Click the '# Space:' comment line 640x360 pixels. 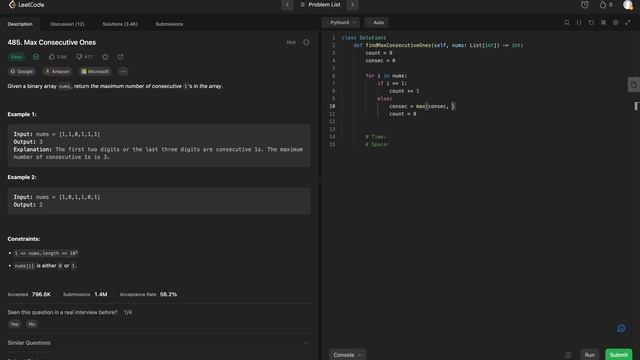tap(377, 144)
